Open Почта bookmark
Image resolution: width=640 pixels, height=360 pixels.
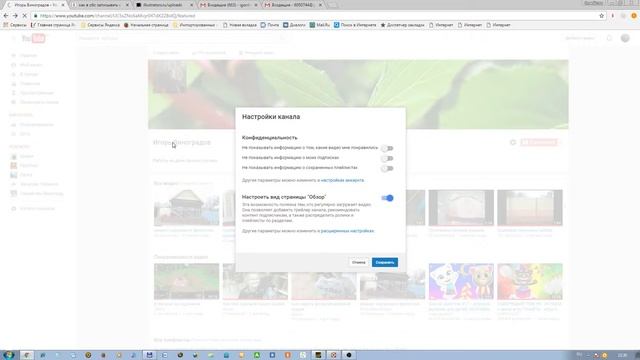point(270,25)
